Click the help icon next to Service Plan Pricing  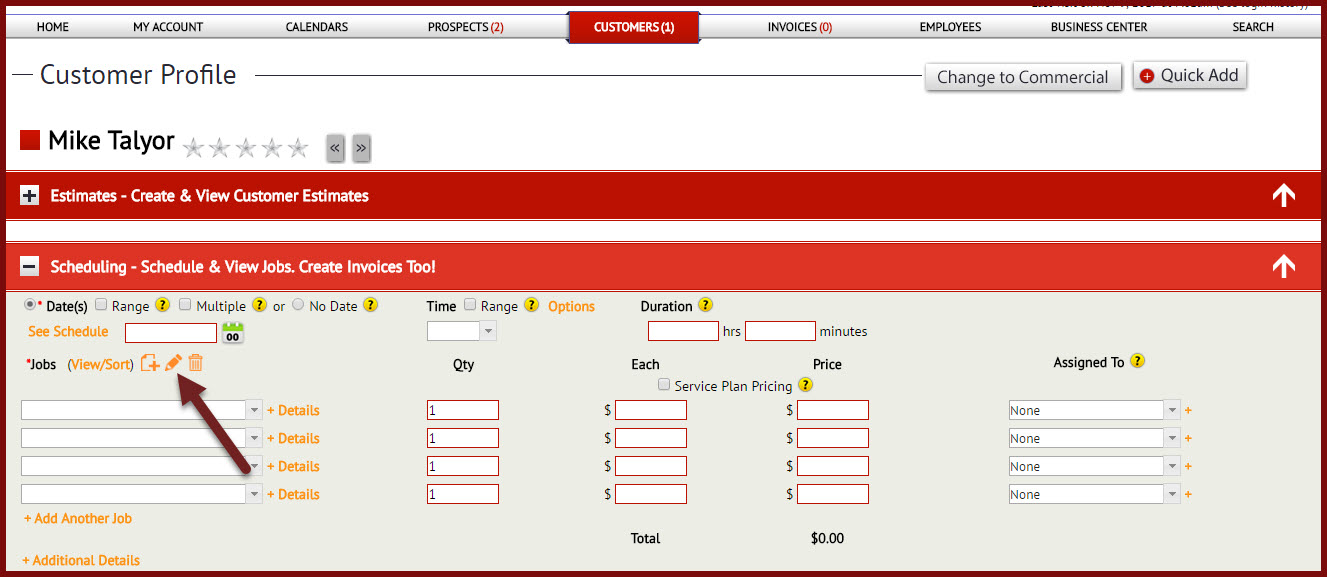(x=806, y=385)
